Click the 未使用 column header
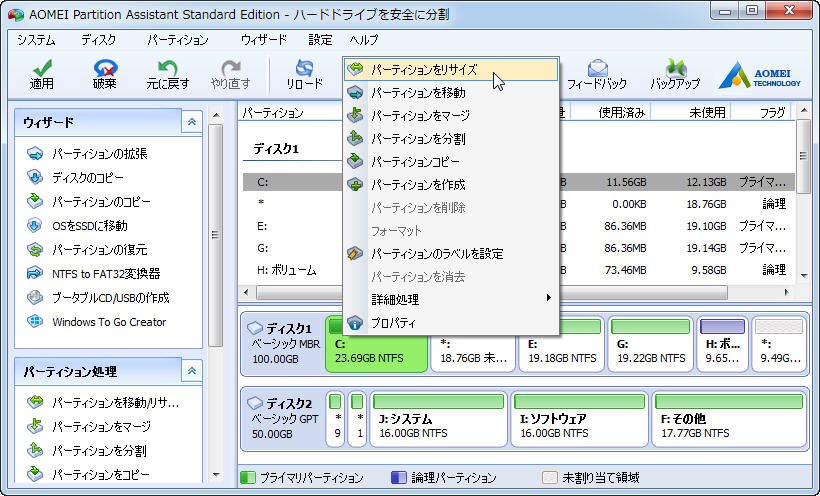 click(x=691, y=112)
